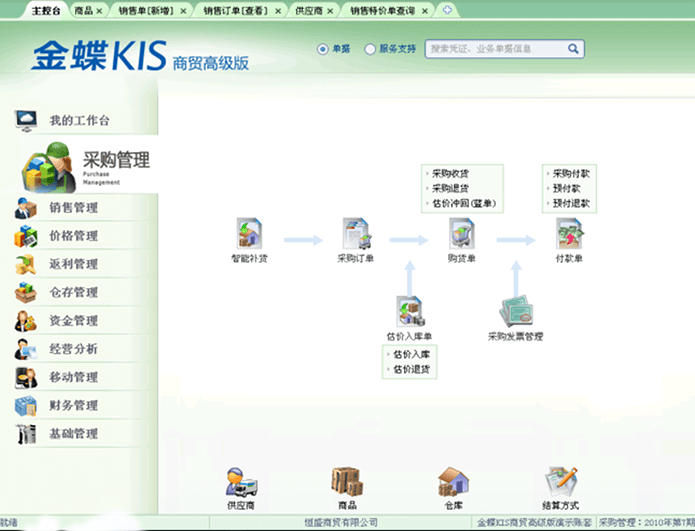
Task: Switch to the 商品 tab
Action: [x=83, y=11]
